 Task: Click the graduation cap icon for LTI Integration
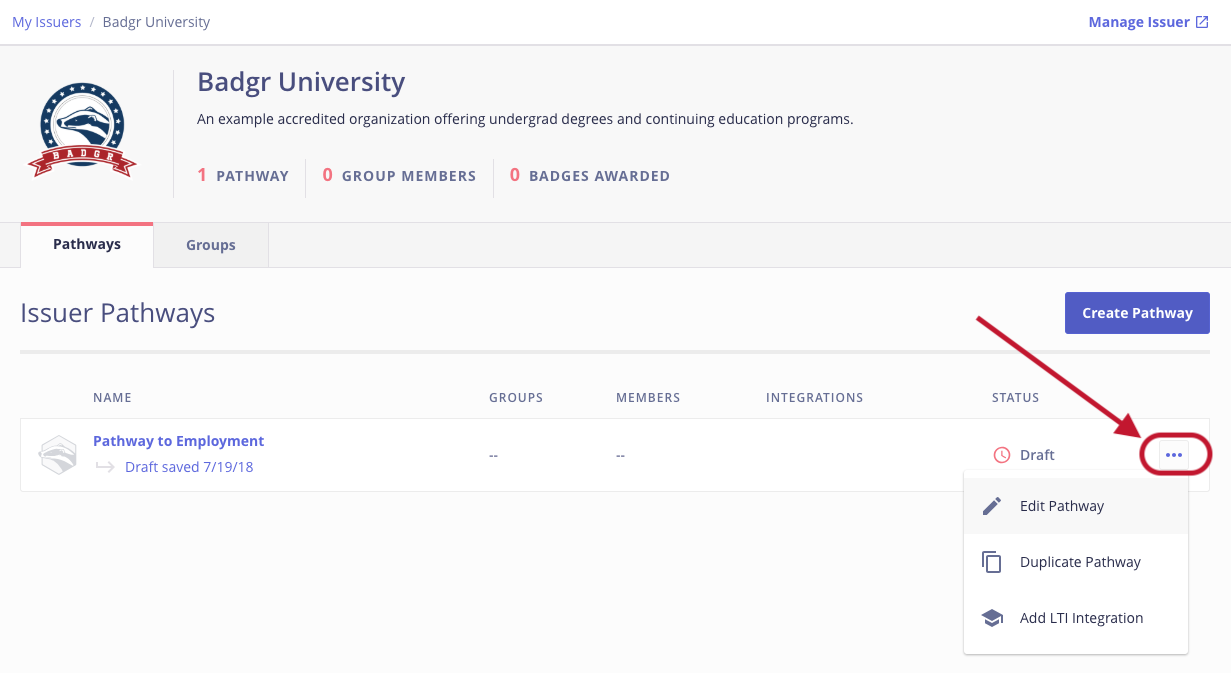(992, 618)
